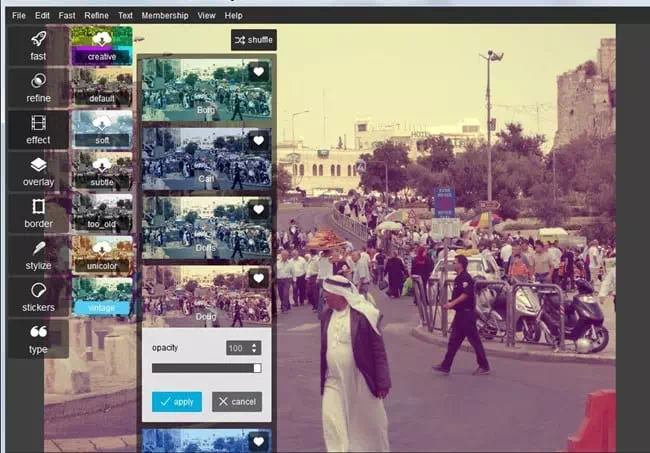Open the stylize brush tool
650x453 pixels.
tap(38, 255)
